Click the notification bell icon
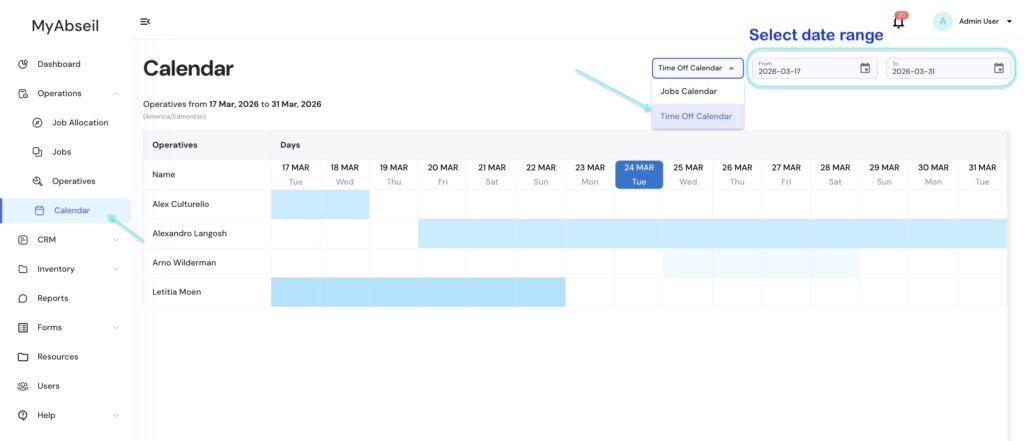The image size is (1024, 441). click(x=898, y=22)
